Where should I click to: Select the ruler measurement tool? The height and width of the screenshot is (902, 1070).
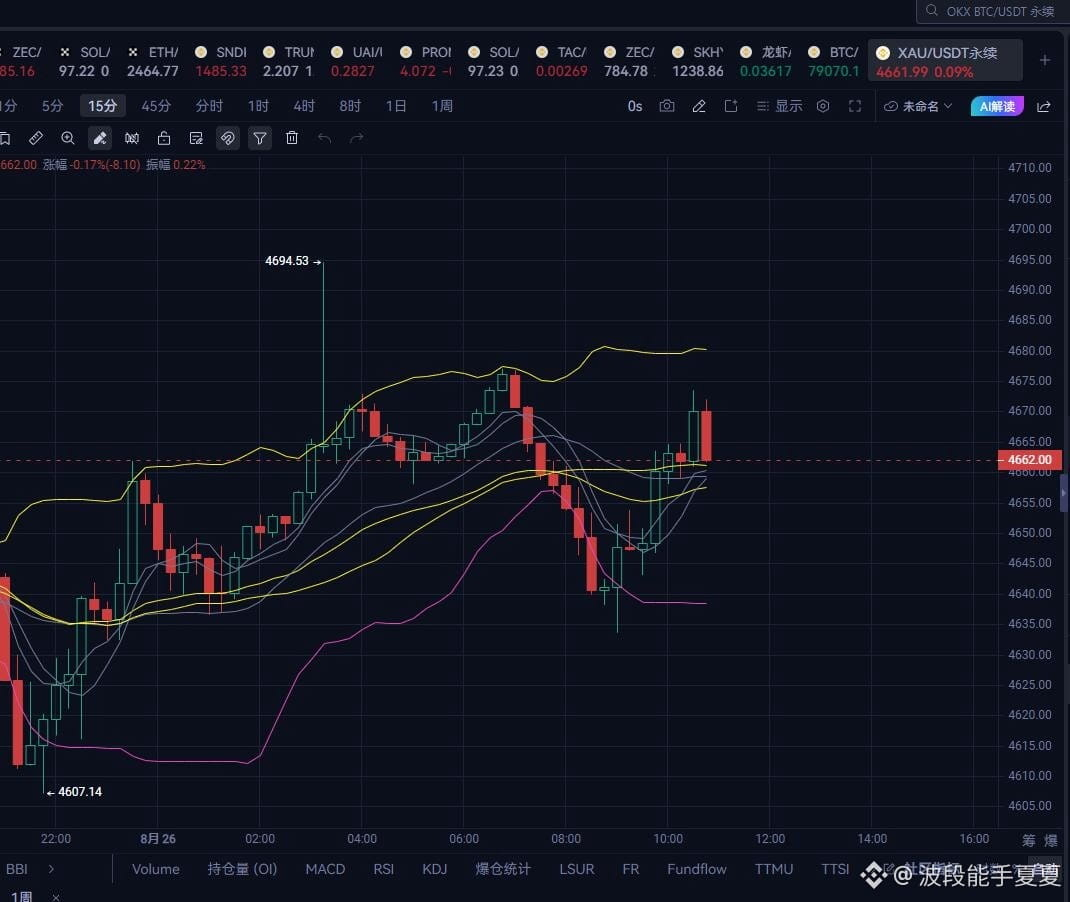pos(36,139)
